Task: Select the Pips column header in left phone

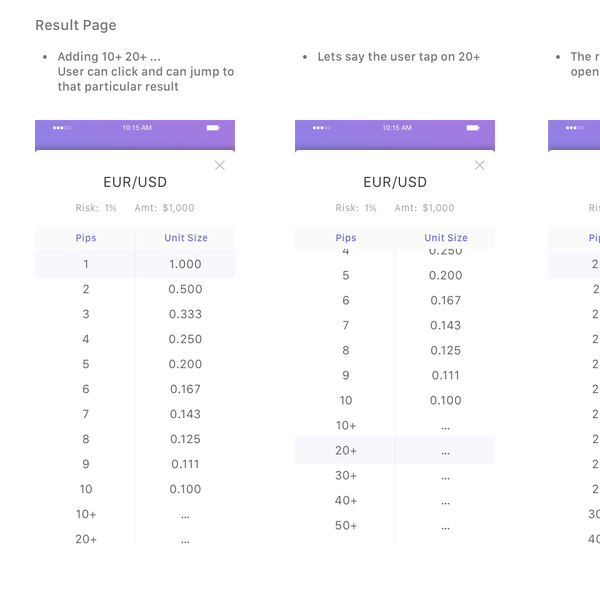Action: point(86,238)
